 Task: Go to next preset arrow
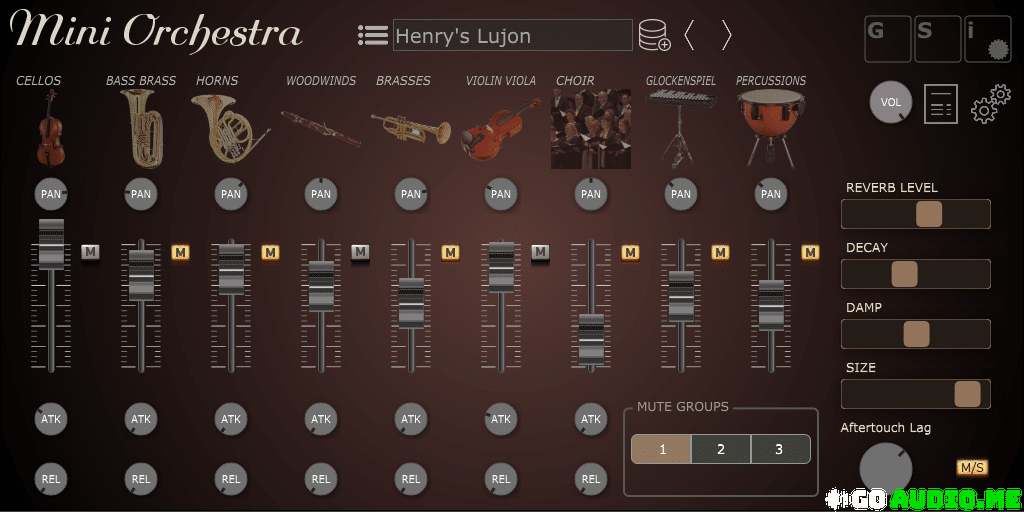point(726,35)
